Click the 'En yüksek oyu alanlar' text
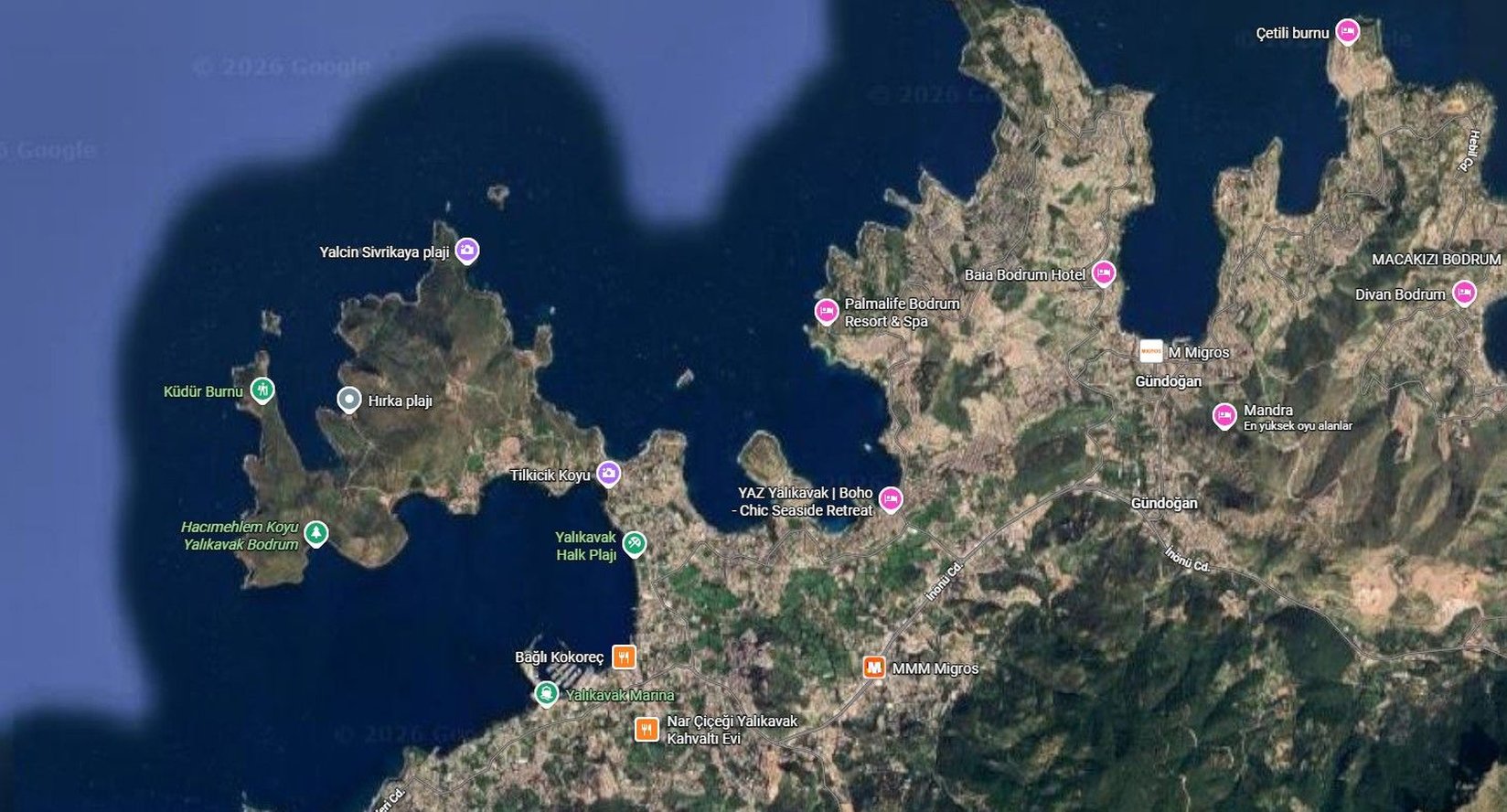The width and height of the screenshot is (1507, 812). [1298, 426]
